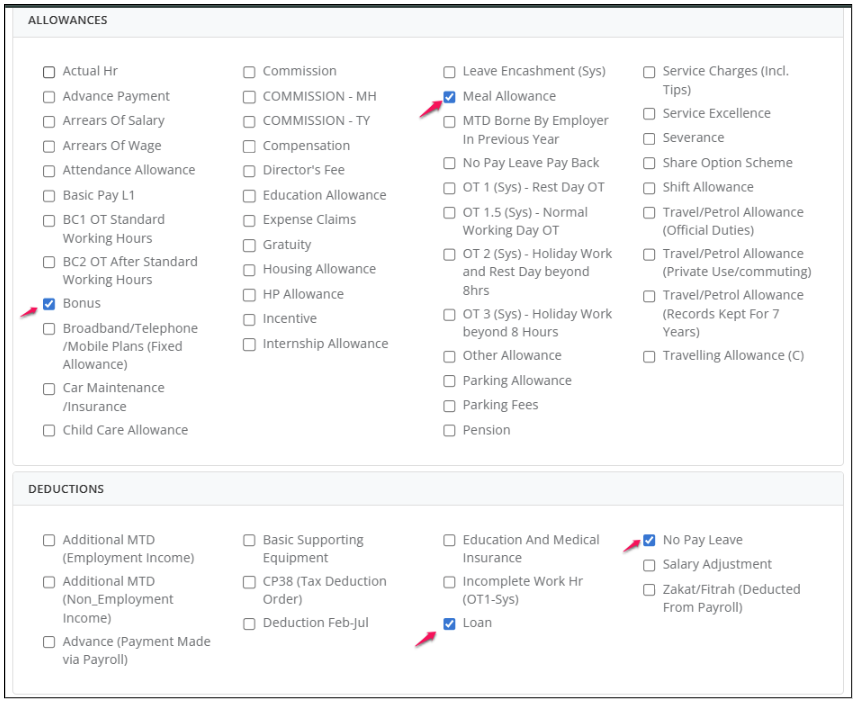Check the Pension allowance box
The width and height of the screenshot is (854, 702).
pos(449,431)
